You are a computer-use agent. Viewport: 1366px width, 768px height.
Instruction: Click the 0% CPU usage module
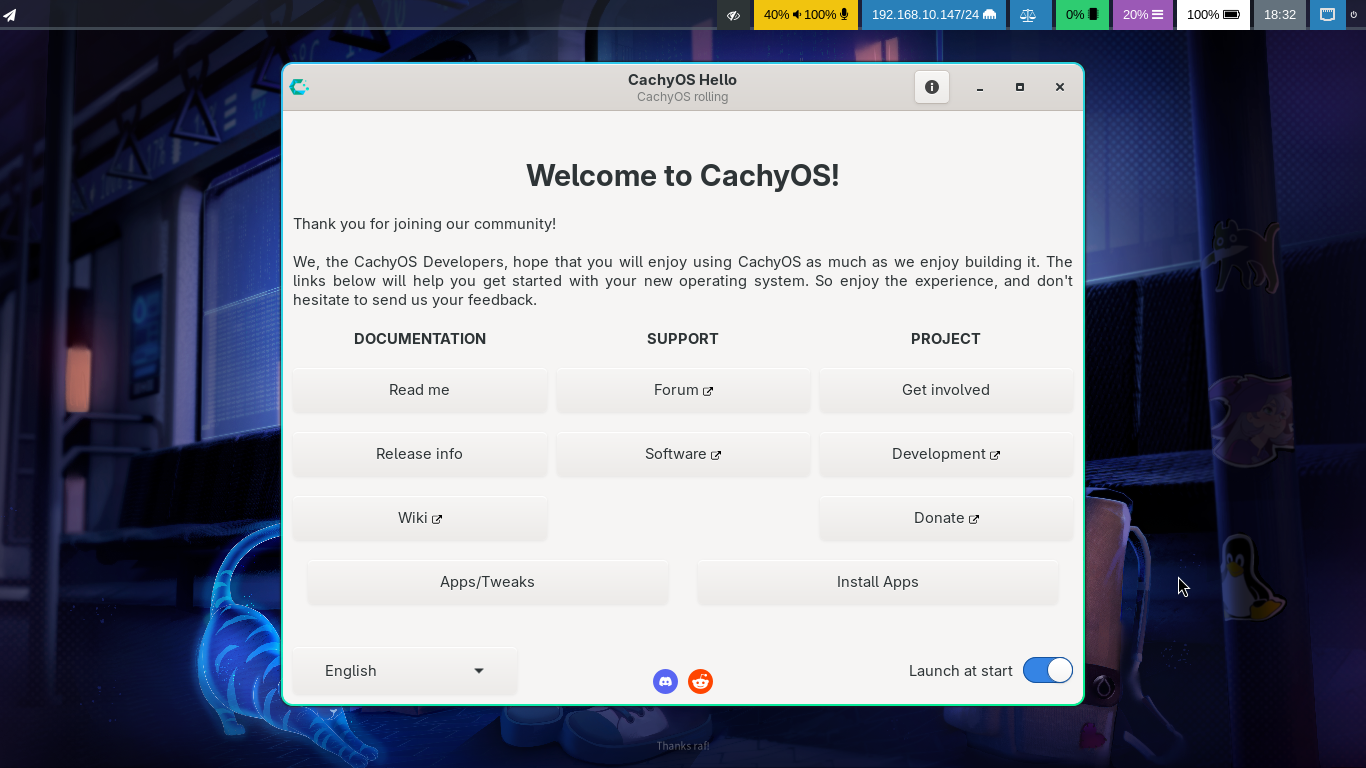coord(1082,15)
